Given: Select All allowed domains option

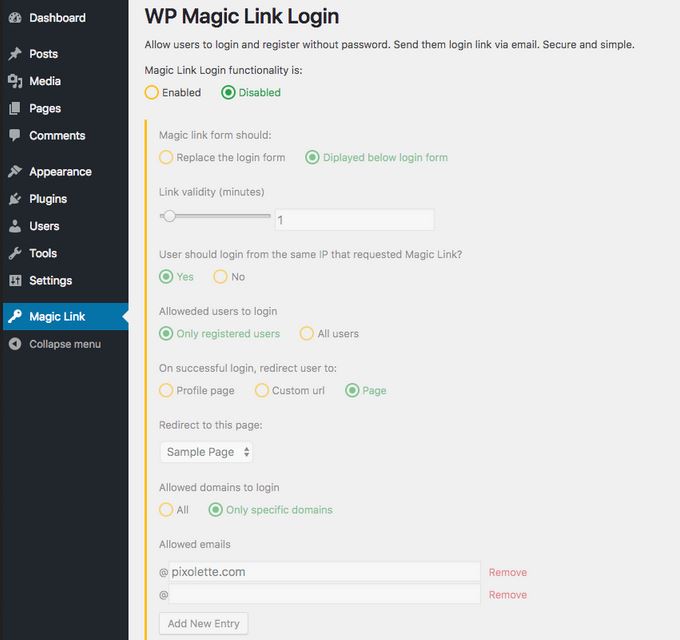Looking at the screenshot, I should coord(166,509).
